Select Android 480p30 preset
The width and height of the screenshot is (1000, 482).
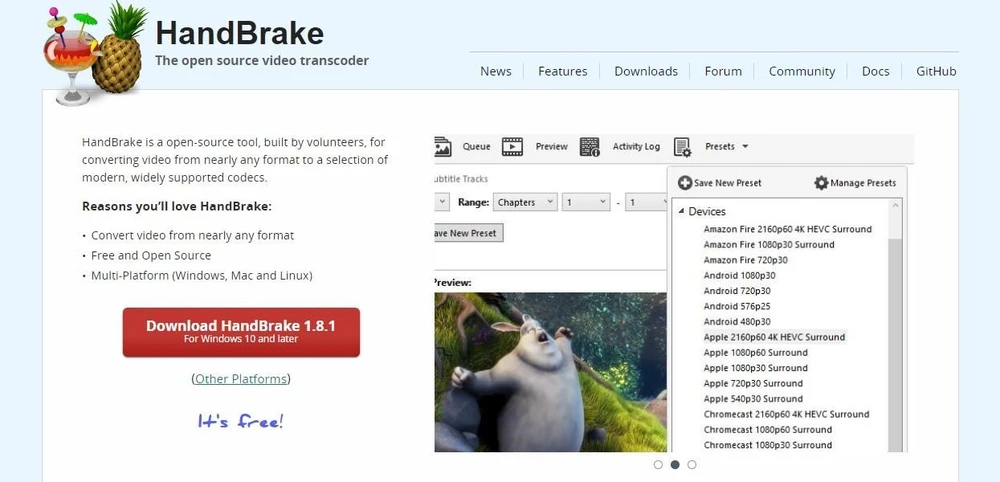coord(737,322)
